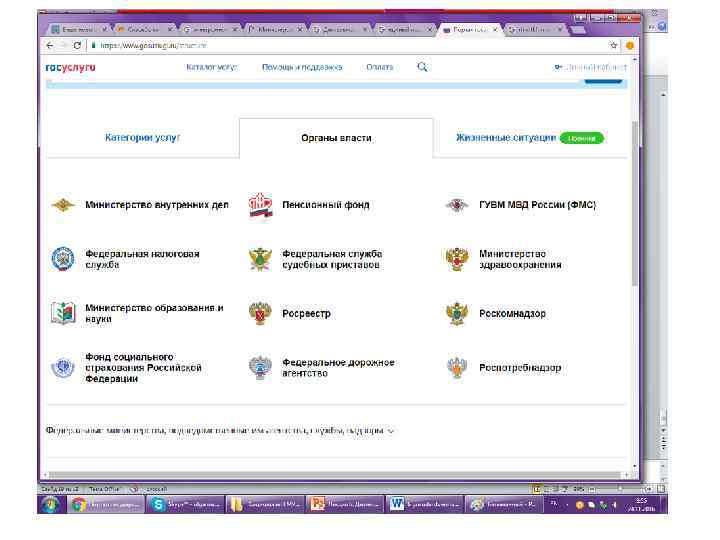Click the orange extension icon beside address bar
The image size is (720, 540).
point(630,45)
